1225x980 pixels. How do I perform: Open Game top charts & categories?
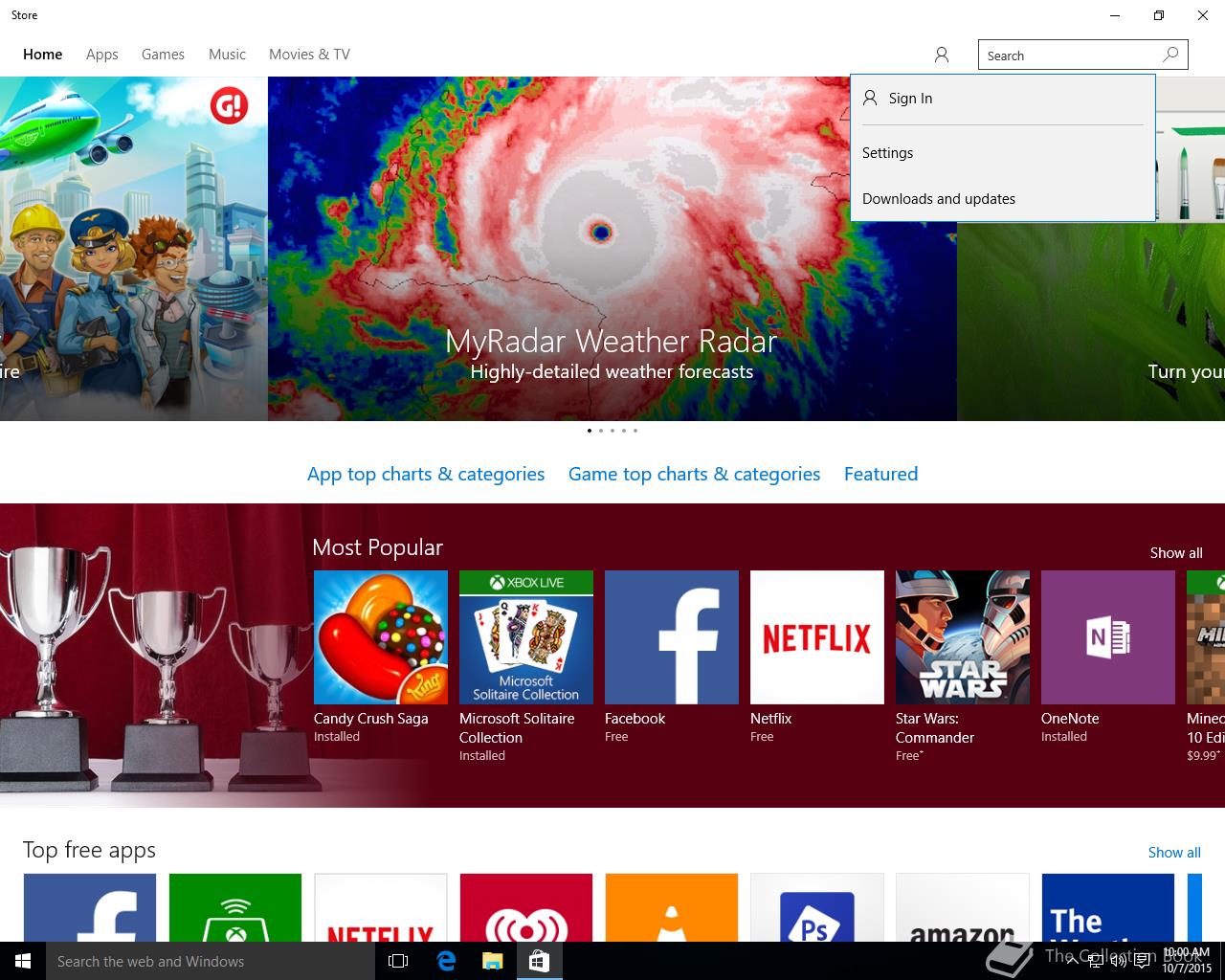tap(694, 474)
